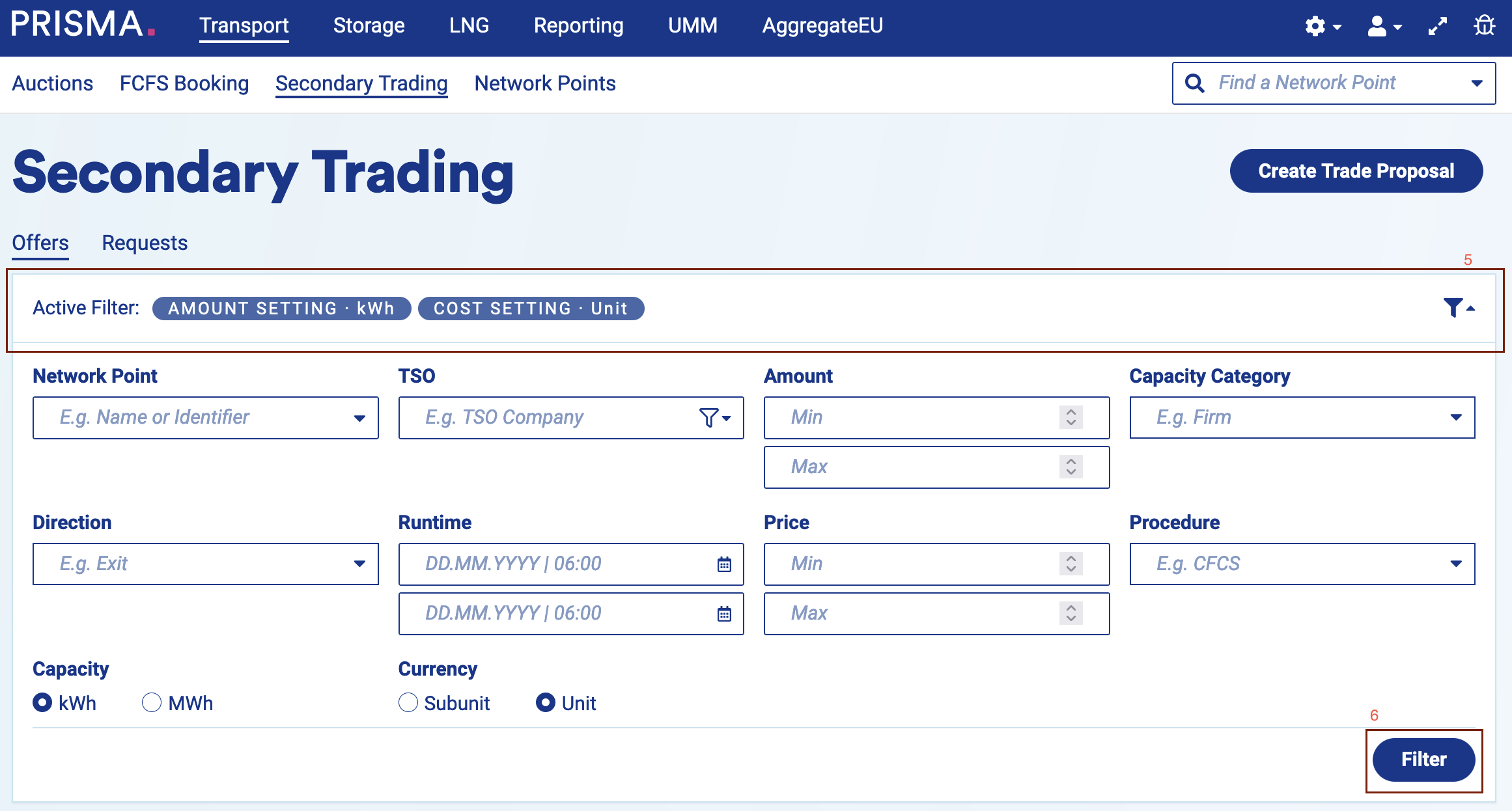Screen dimensions: 1512x811
Task: Choose the kWh capacity radio button
Action: pyautogui.click(x=42, y=703)
